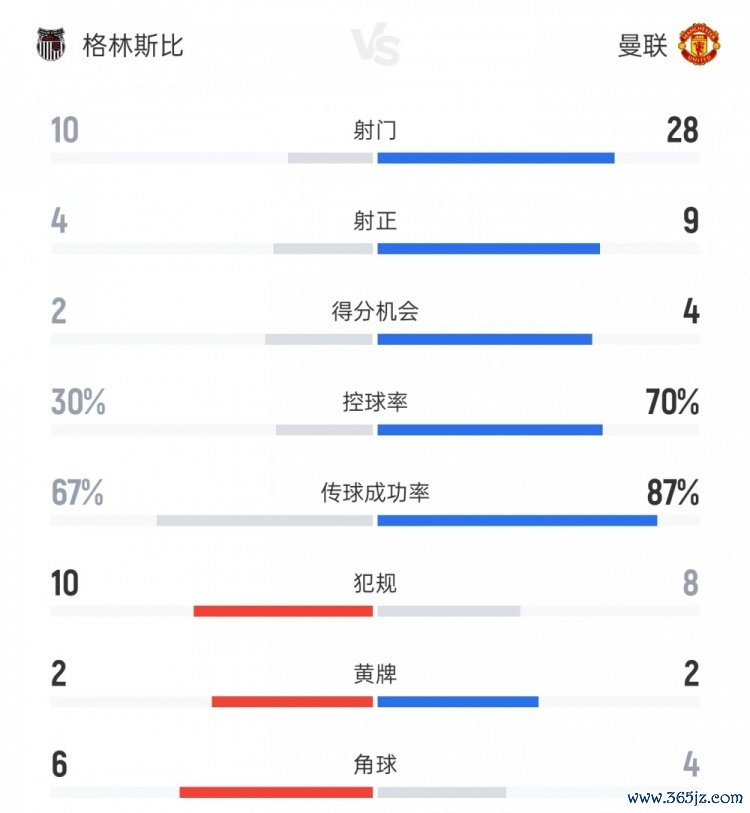Viewport: 750px width, 813px height.
Task: Click the 控球率 stat label
Action: 375,402
